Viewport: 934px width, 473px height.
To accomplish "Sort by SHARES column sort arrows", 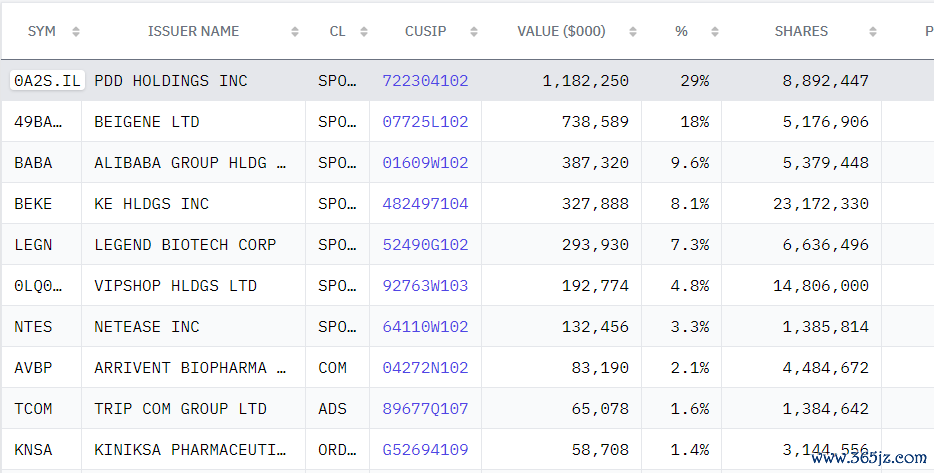I will [x=873, y=32].
